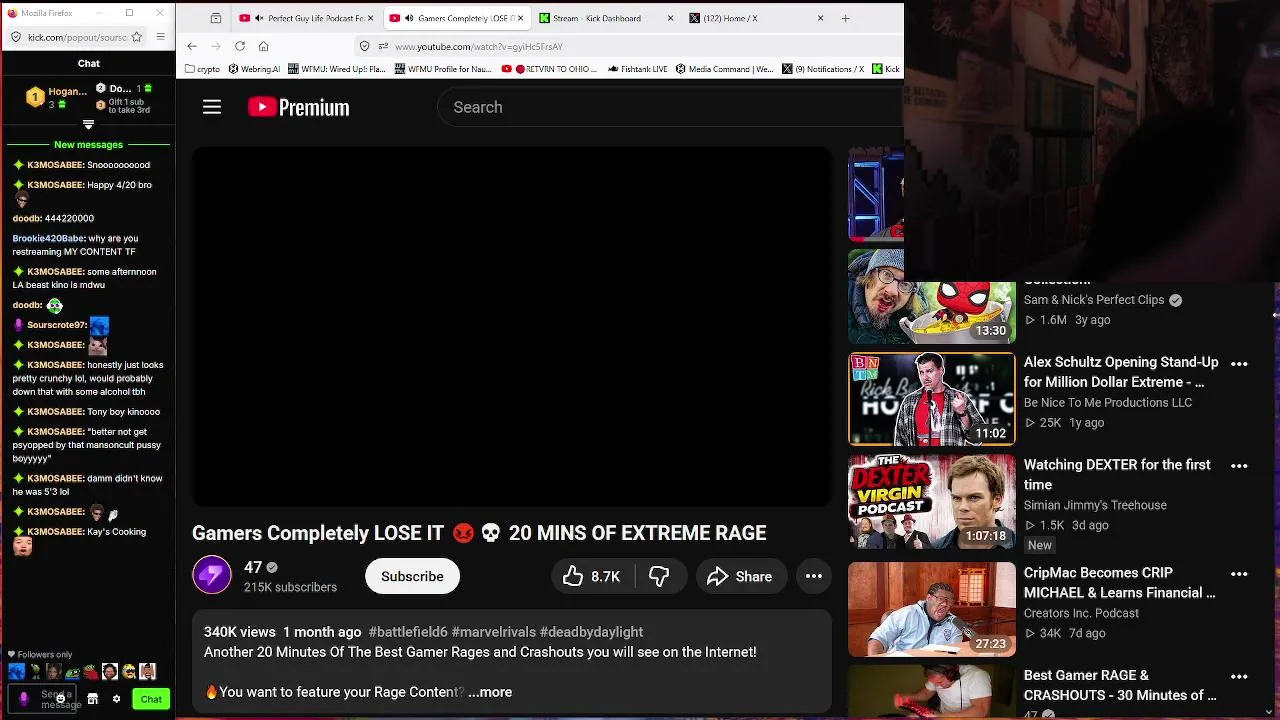The width and height of the screenshot is (1280, 720).
Task: Click inside the black video player
Action: coord(512,327)
